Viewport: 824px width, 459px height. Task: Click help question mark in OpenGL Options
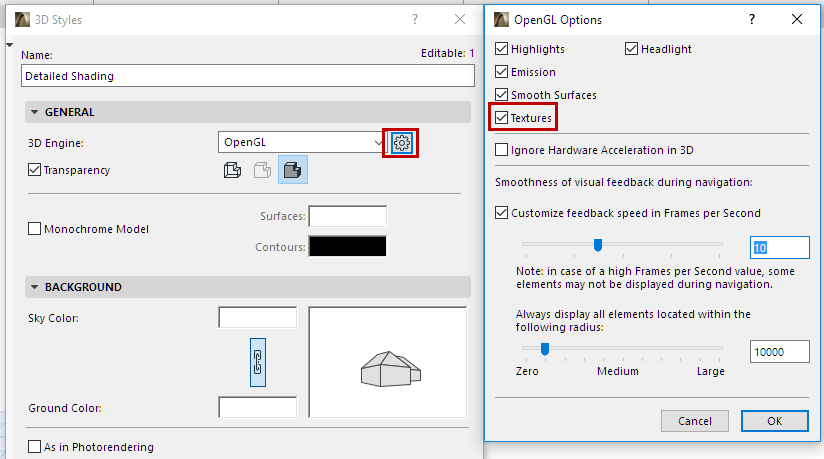pyautogui.click(x=752, y=19)
